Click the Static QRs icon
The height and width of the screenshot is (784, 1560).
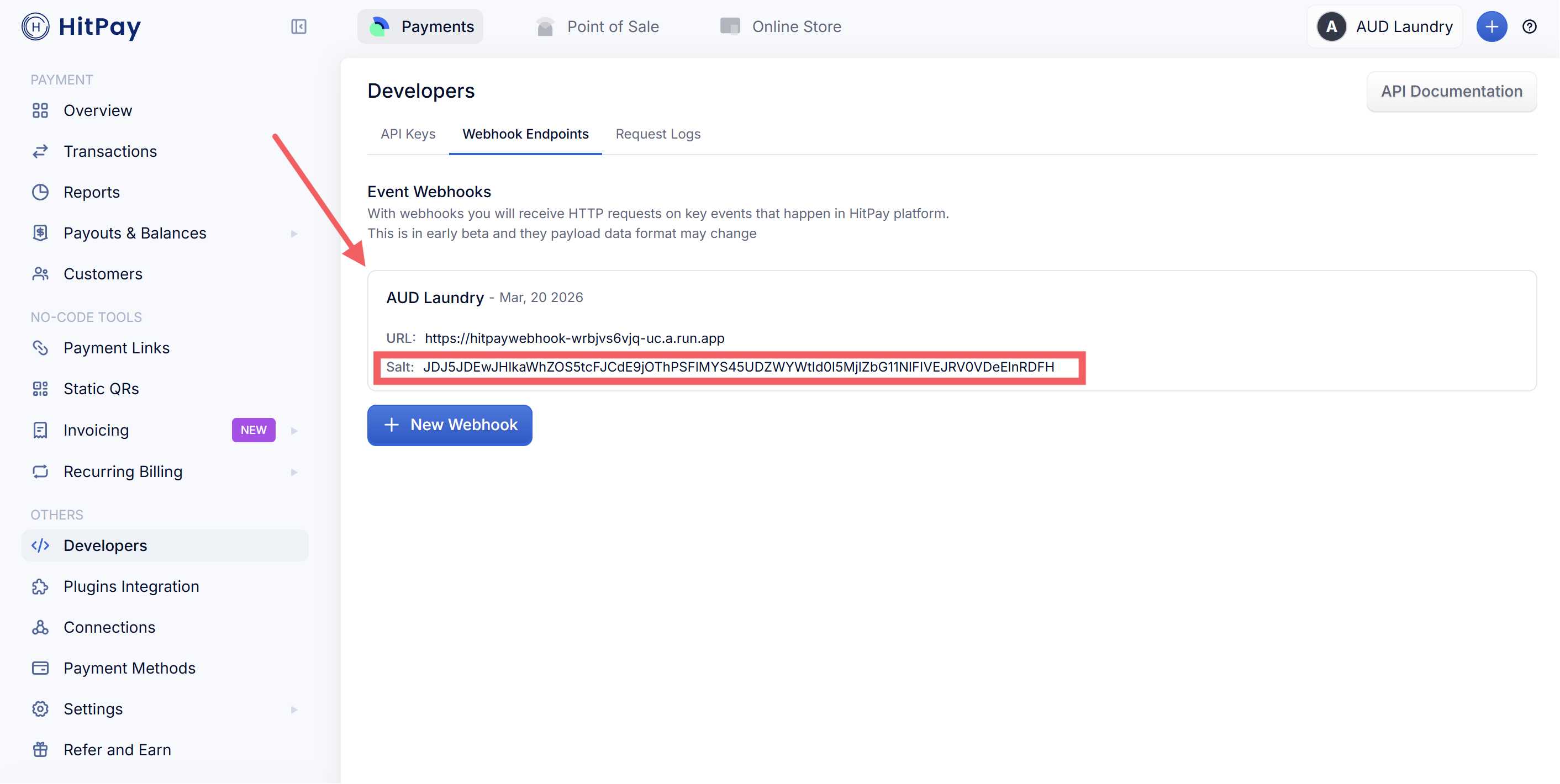point(40,389)
